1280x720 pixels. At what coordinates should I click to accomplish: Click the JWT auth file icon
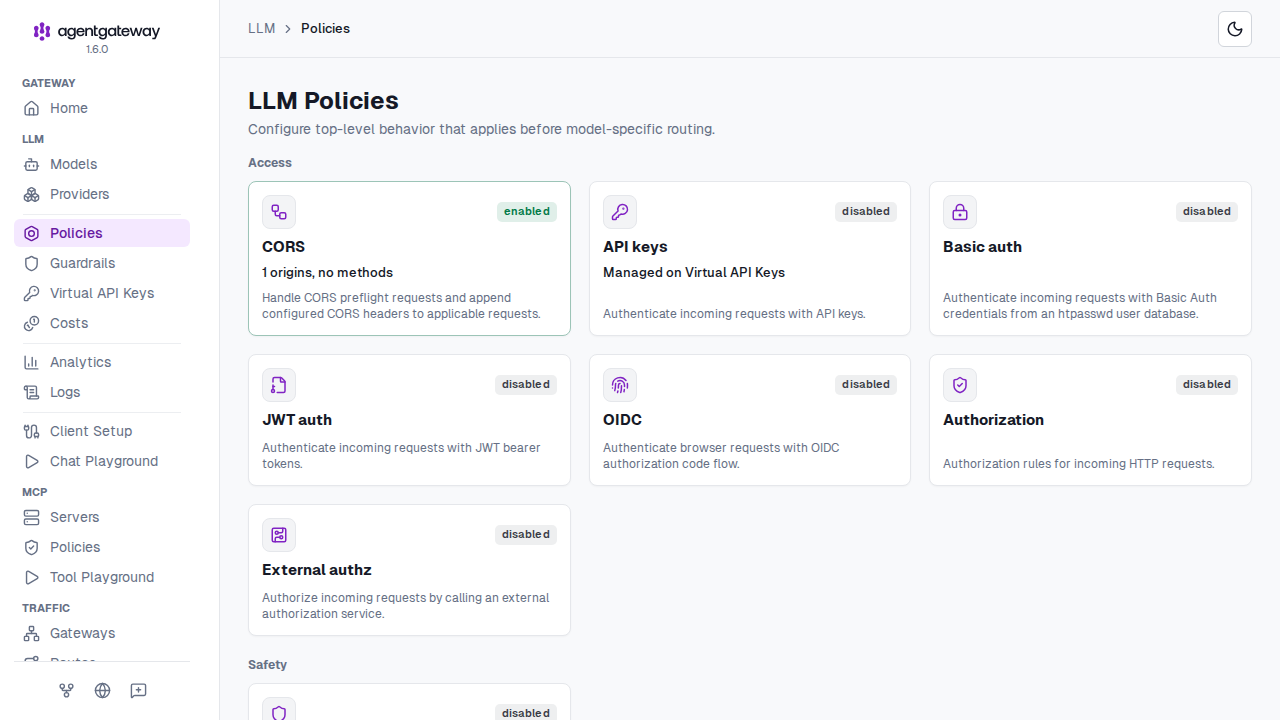click(x=279, y=385)
